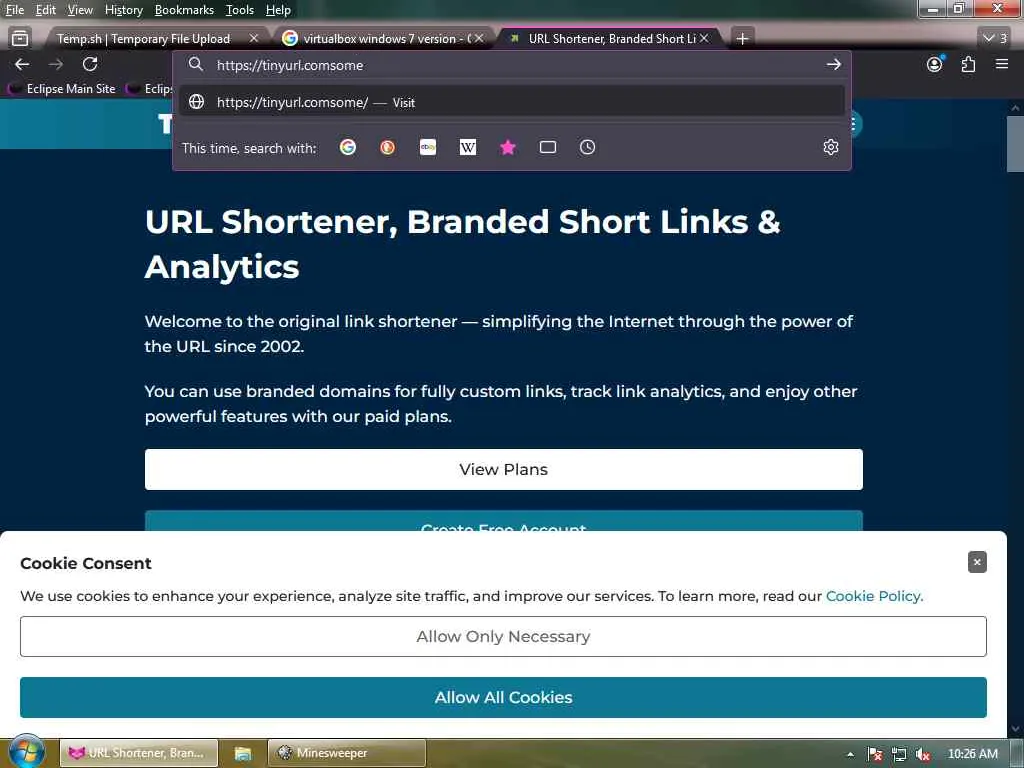Click the muted volume tray icon
The height and width of the screenshot is (768, 1024).
pyautogui.click(x=923, y=754)
